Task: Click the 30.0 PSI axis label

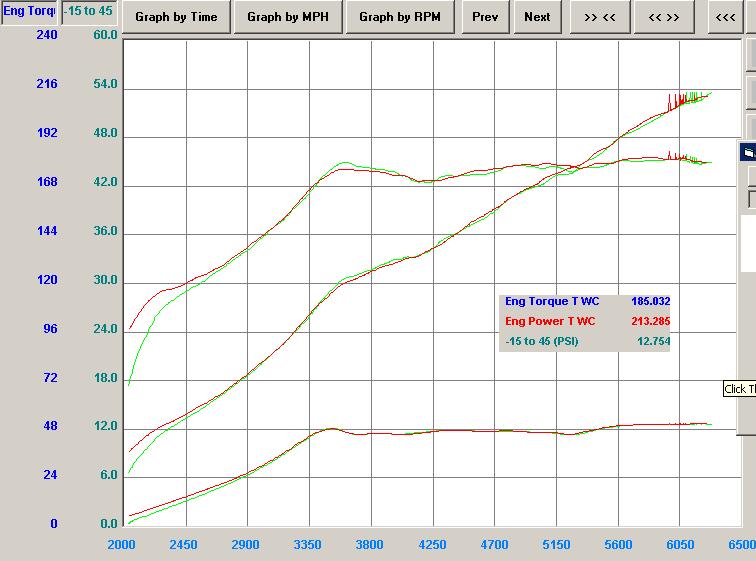Action: pos(105,280)
